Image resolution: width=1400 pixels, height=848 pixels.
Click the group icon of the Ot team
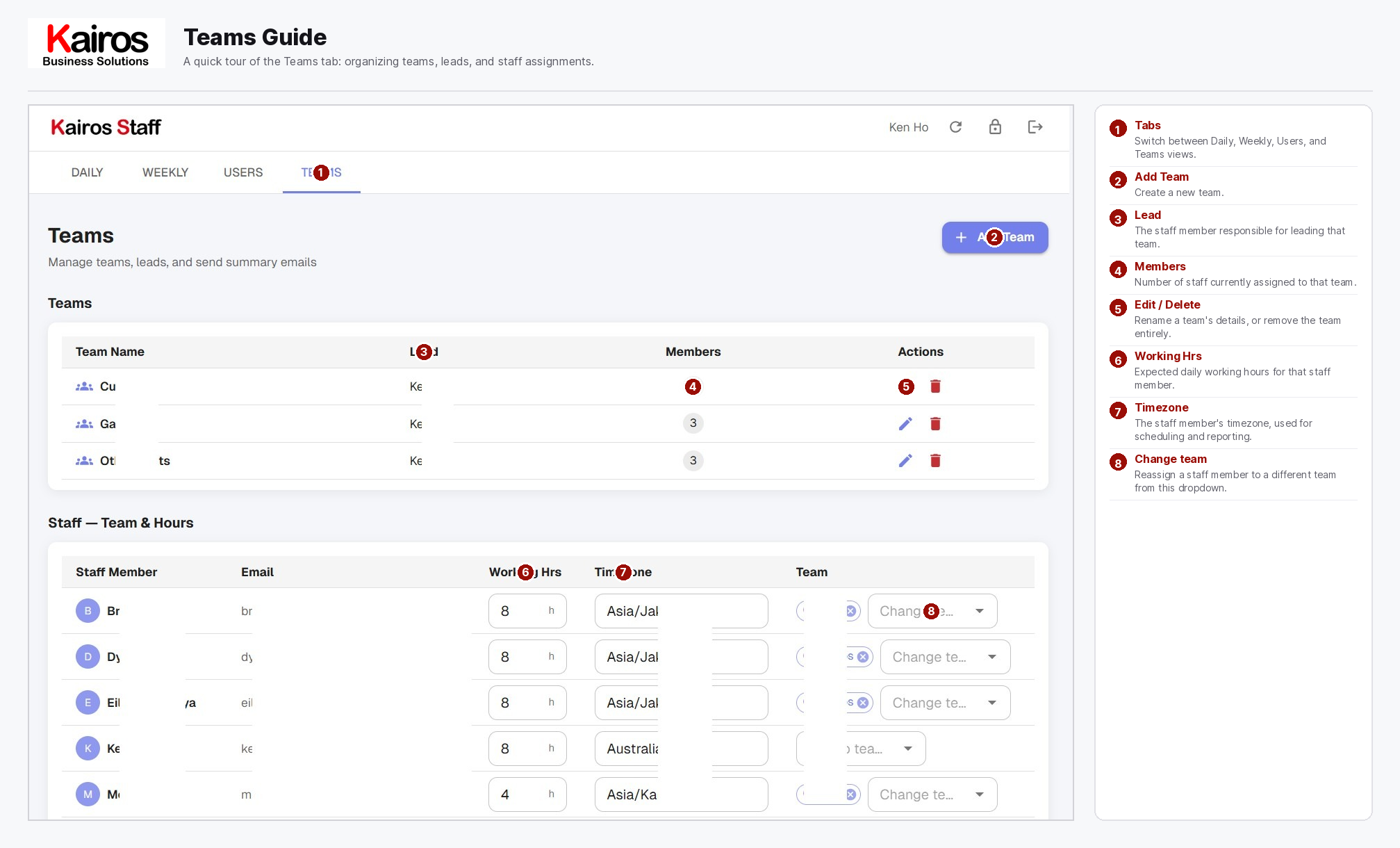click(84, 461)
